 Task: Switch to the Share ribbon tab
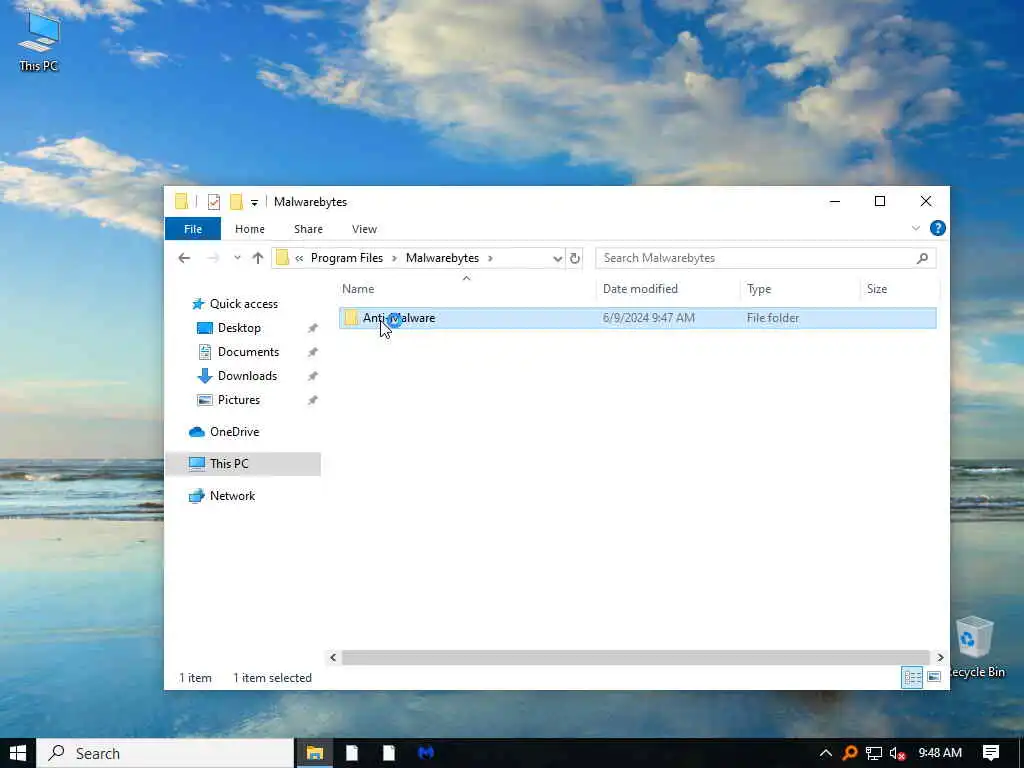pyautogui.click(x=308, y=229)
